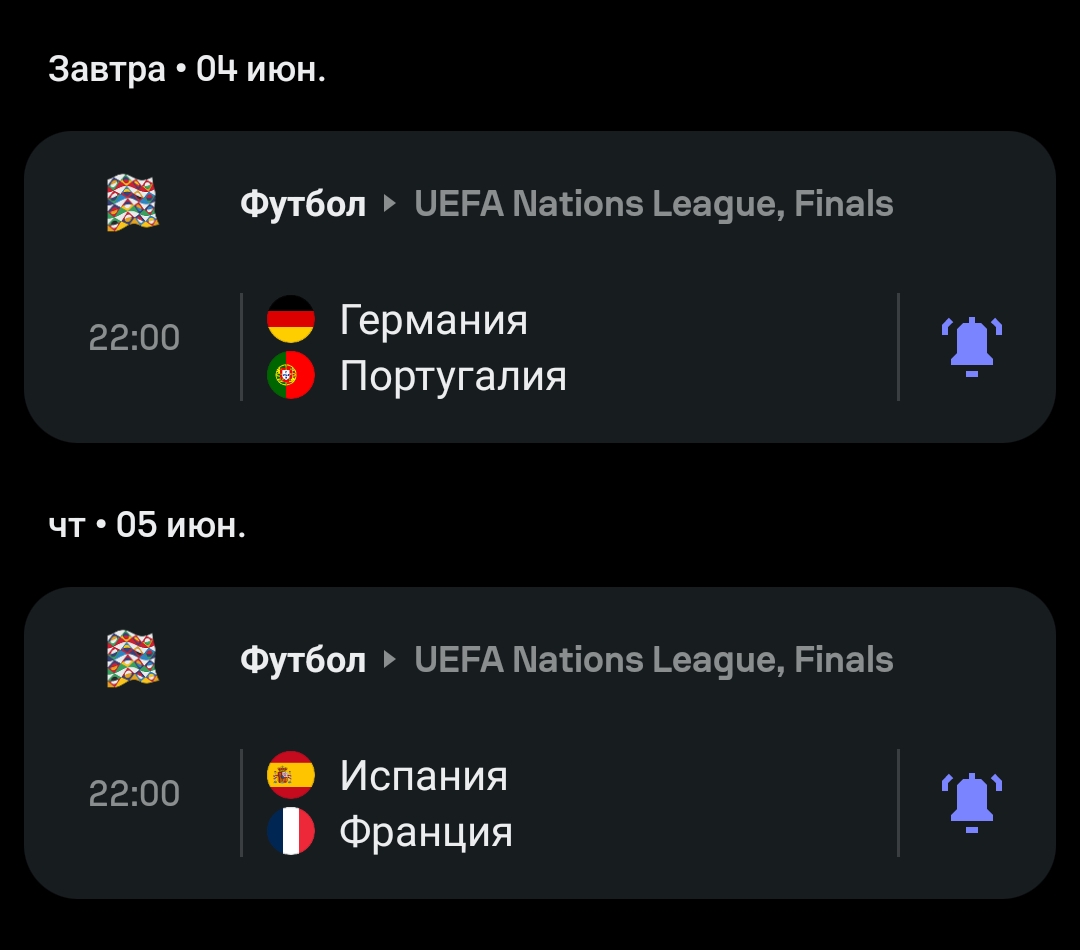The image size is (1080, 950).
Task: Click the Spain flag icon
Action: tap(291, 775)
